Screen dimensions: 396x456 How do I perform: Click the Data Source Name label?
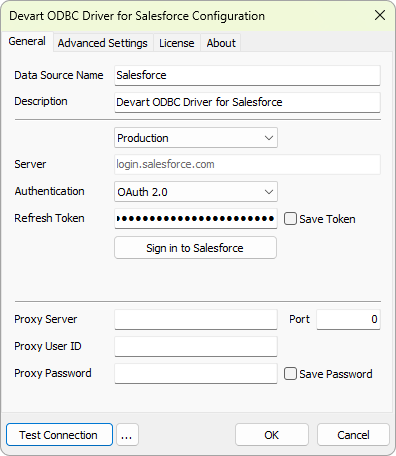click(59, 75)
